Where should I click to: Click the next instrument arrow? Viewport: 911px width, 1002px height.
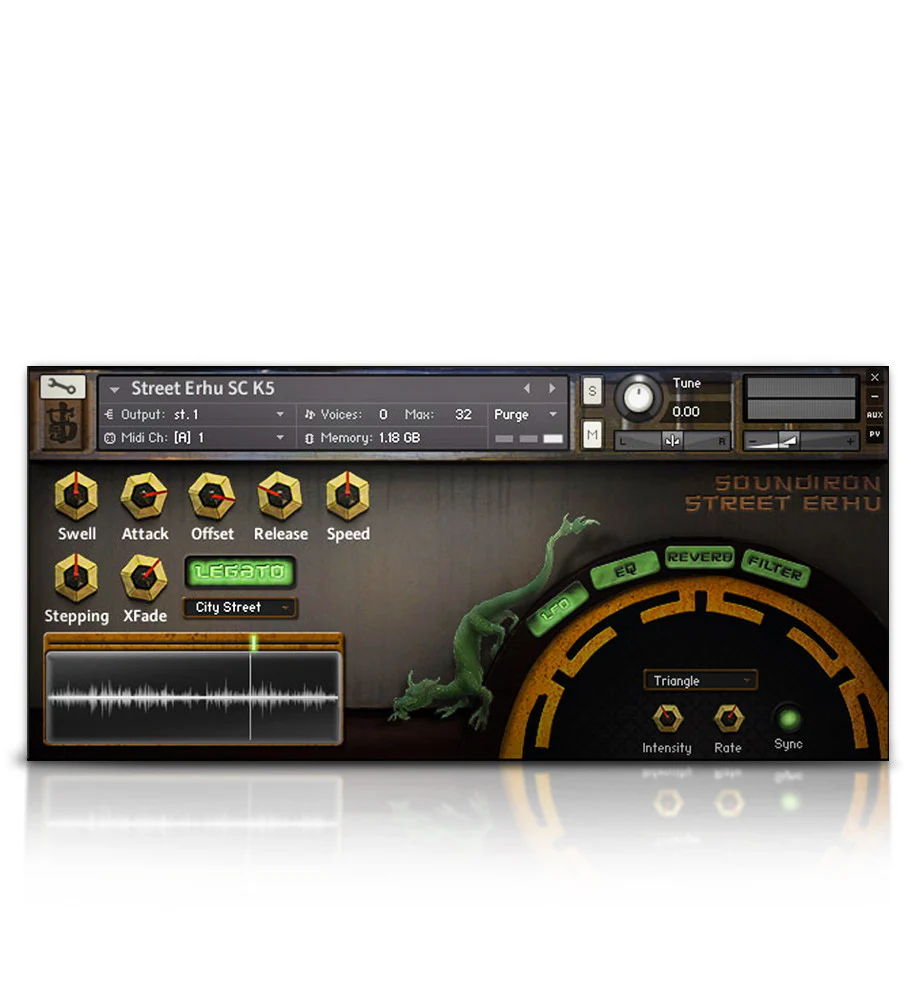pyautogui.click(x=552, y=389)
